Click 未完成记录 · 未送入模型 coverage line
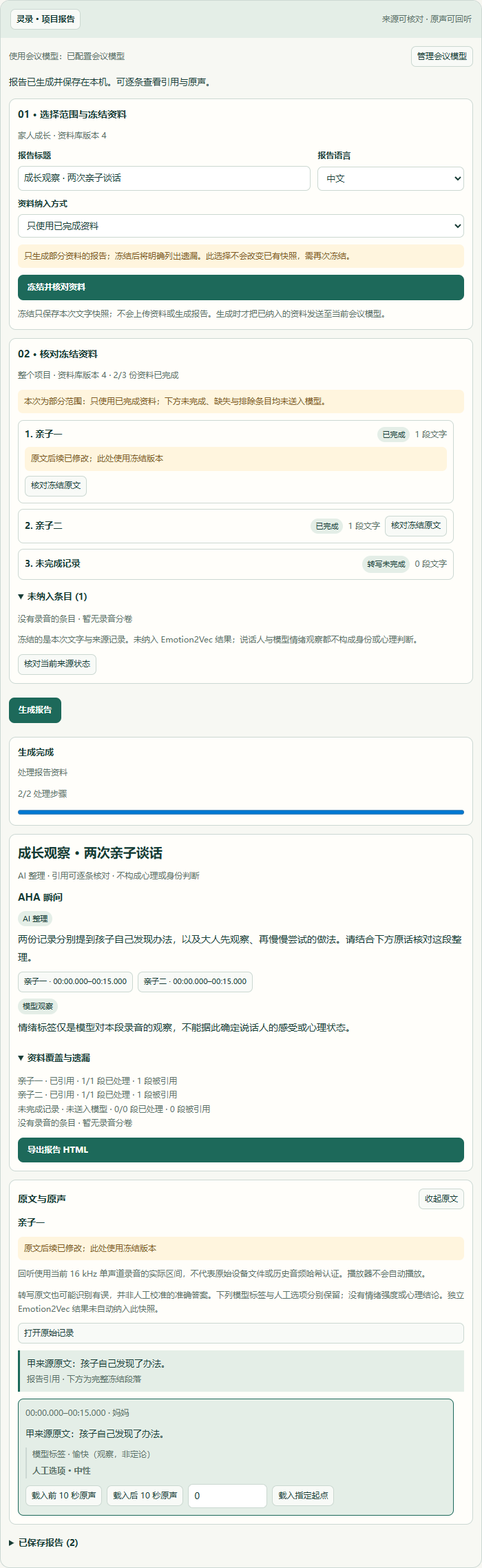The image size is (482, 1568). pos(114,1109)
